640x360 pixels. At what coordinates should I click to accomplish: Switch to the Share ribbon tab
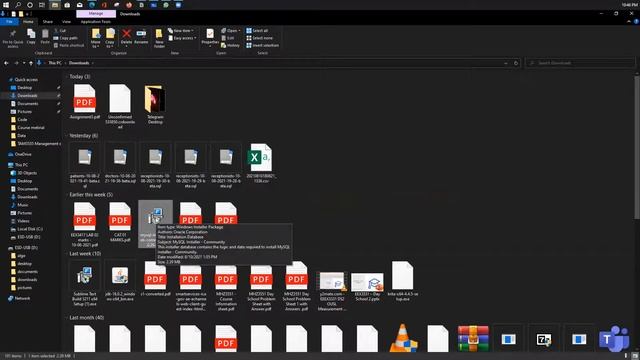[x=48, y=22]
